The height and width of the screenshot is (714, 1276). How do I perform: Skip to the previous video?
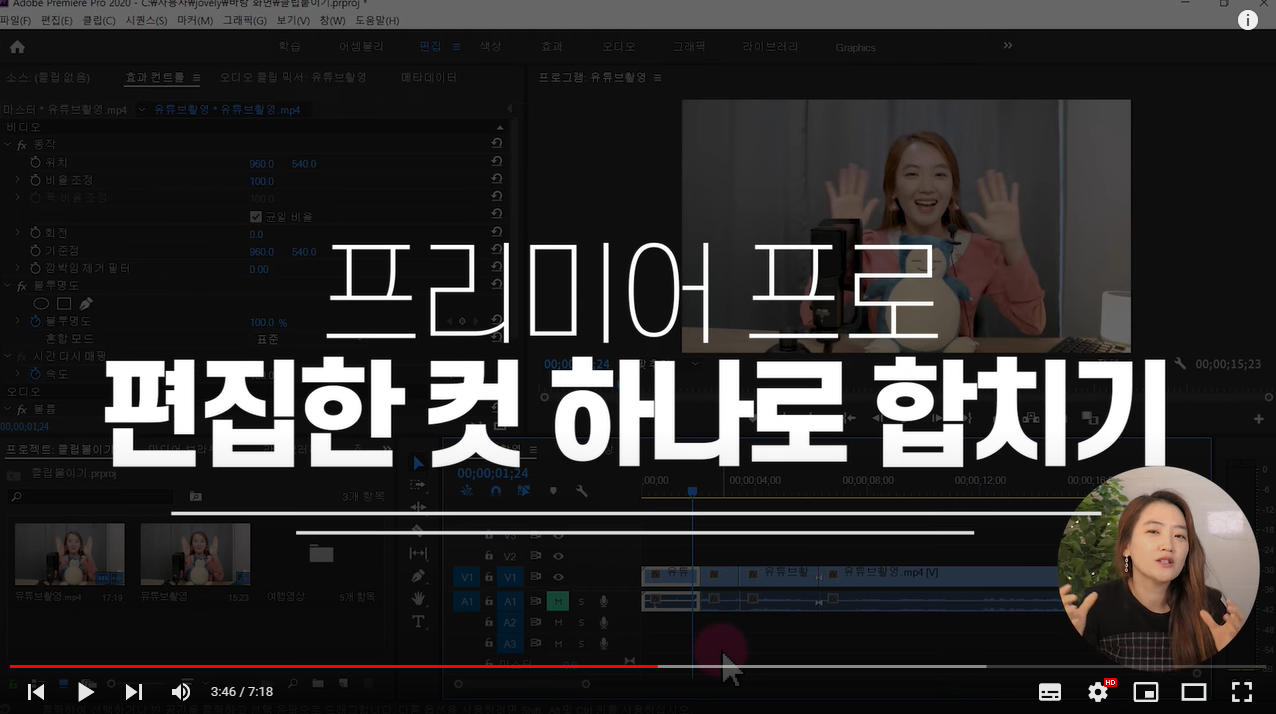tap(36, 691)
